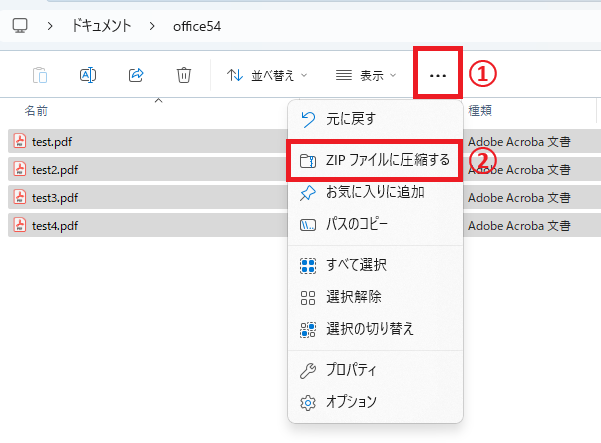The image size is (601, 443).
Task: Choose 選択解除 menu item
Action: coord(375,297)
